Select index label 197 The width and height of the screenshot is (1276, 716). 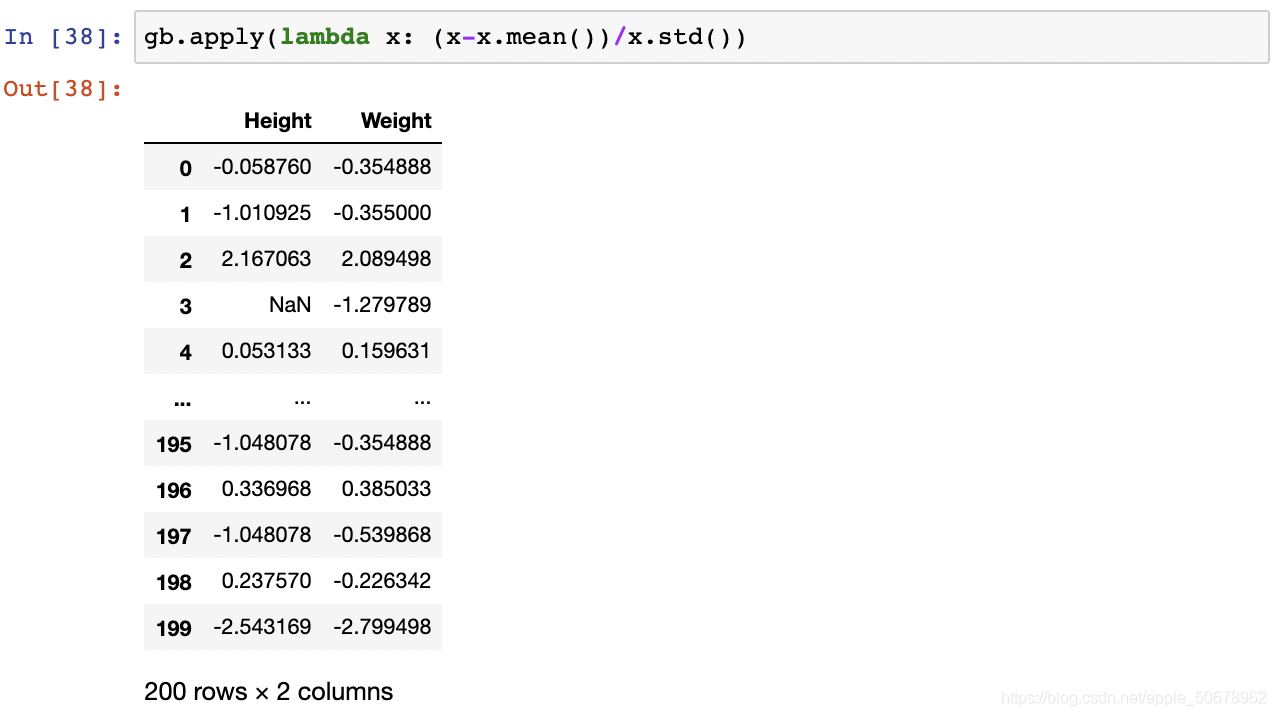click(174, 536)
